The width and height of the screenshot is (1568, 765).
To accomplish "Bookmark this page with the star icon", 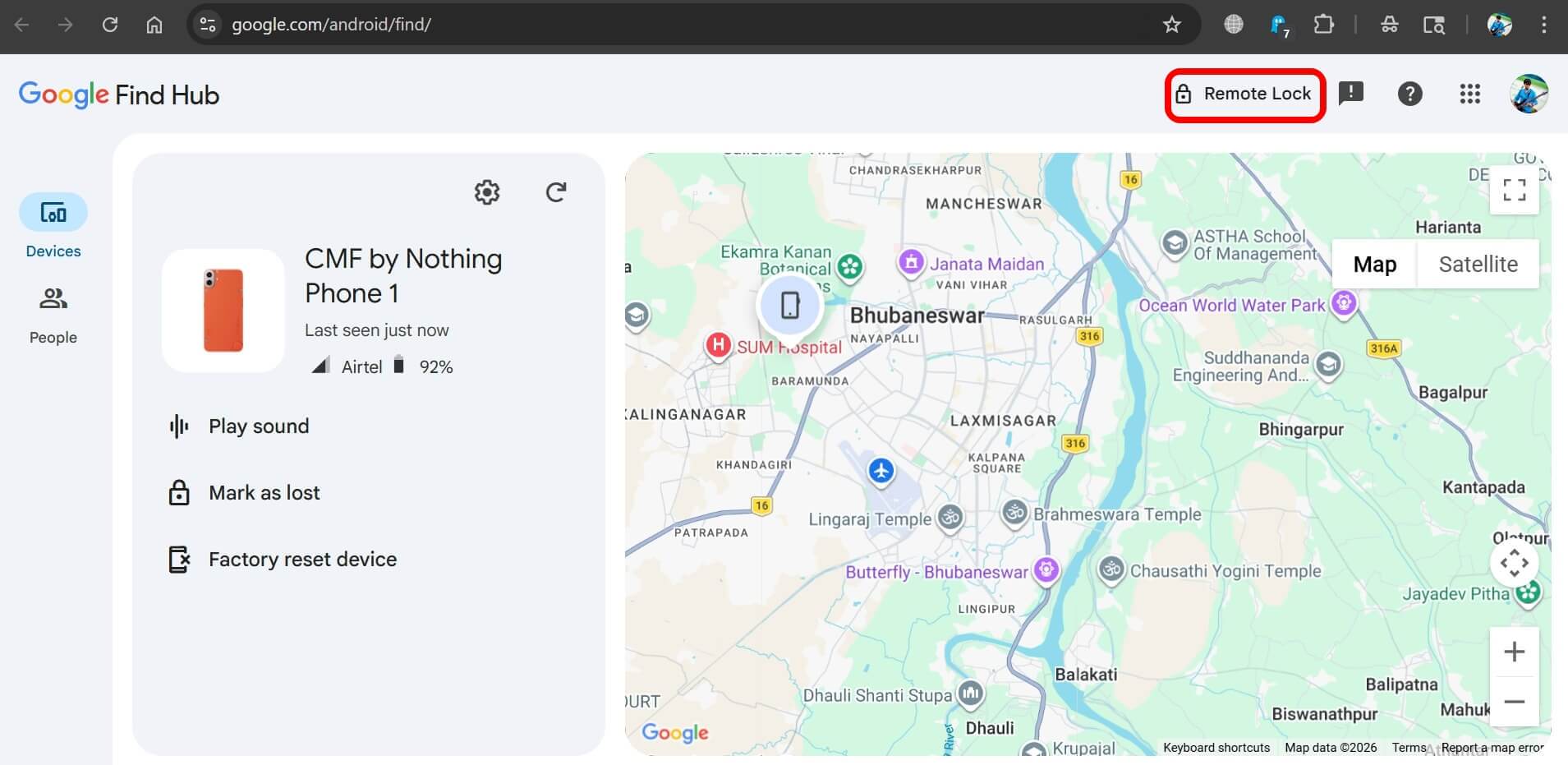I will click(1172, 25).
